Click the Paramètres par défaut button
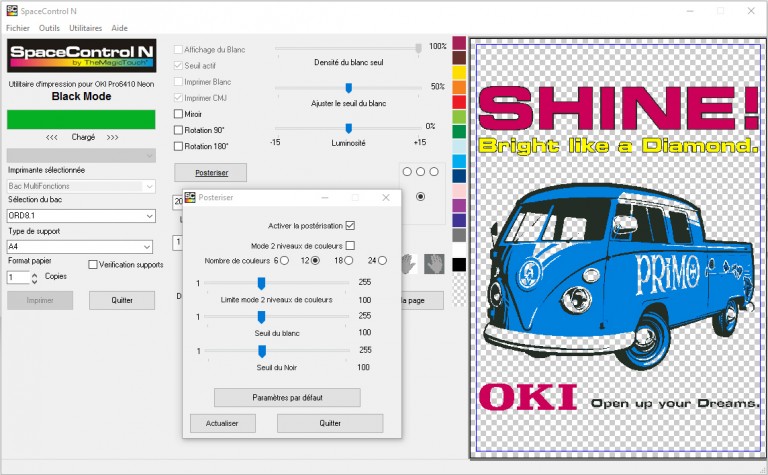Screen dimensions: 768x475 coord(287,398)
